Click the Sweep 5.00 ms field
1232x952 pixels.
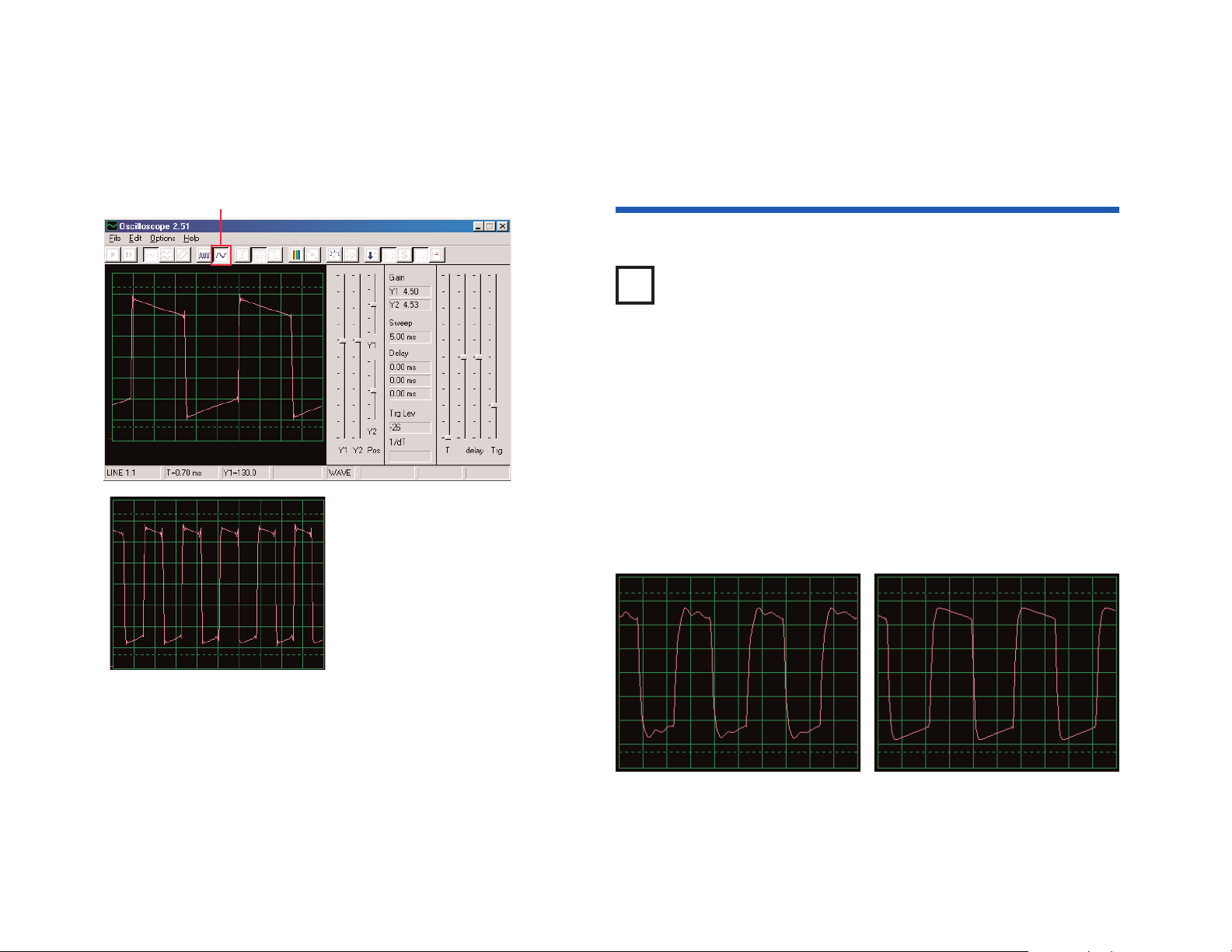pyautogui.click(x=410, y=337)
